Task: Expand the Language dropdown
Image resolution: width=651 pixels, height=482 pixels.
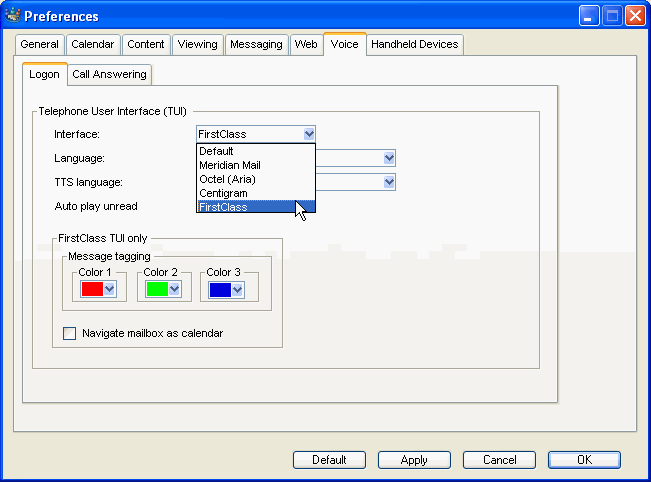Action: tap(389, 158)
